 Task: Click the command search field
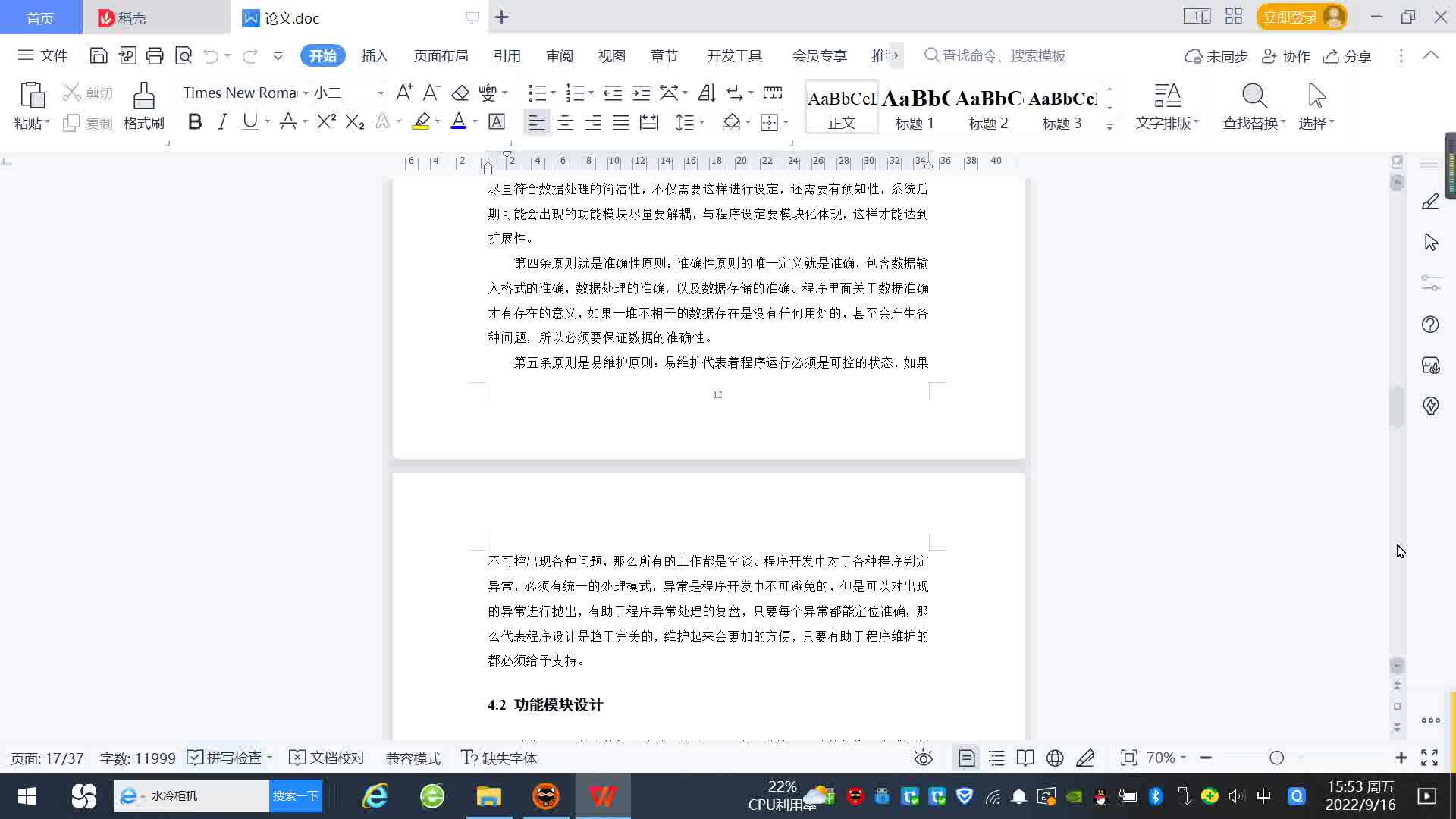996,55
